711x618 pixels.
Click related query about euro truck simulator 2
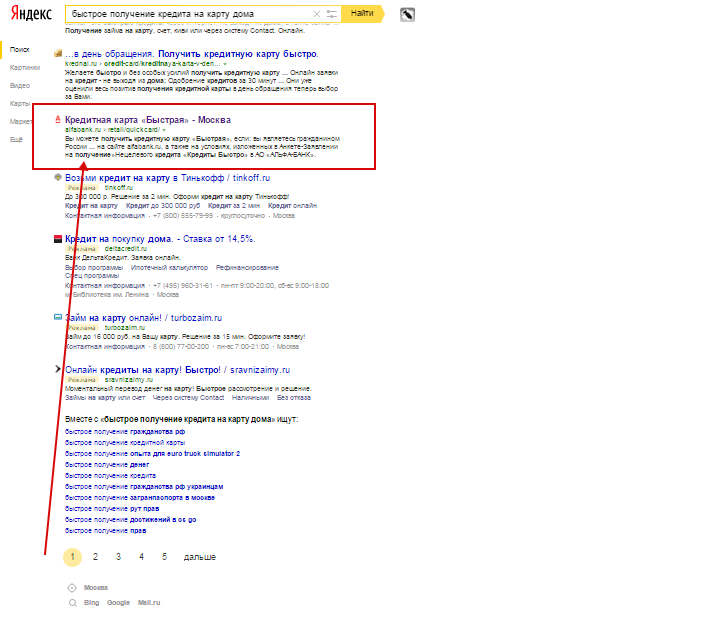152,454
